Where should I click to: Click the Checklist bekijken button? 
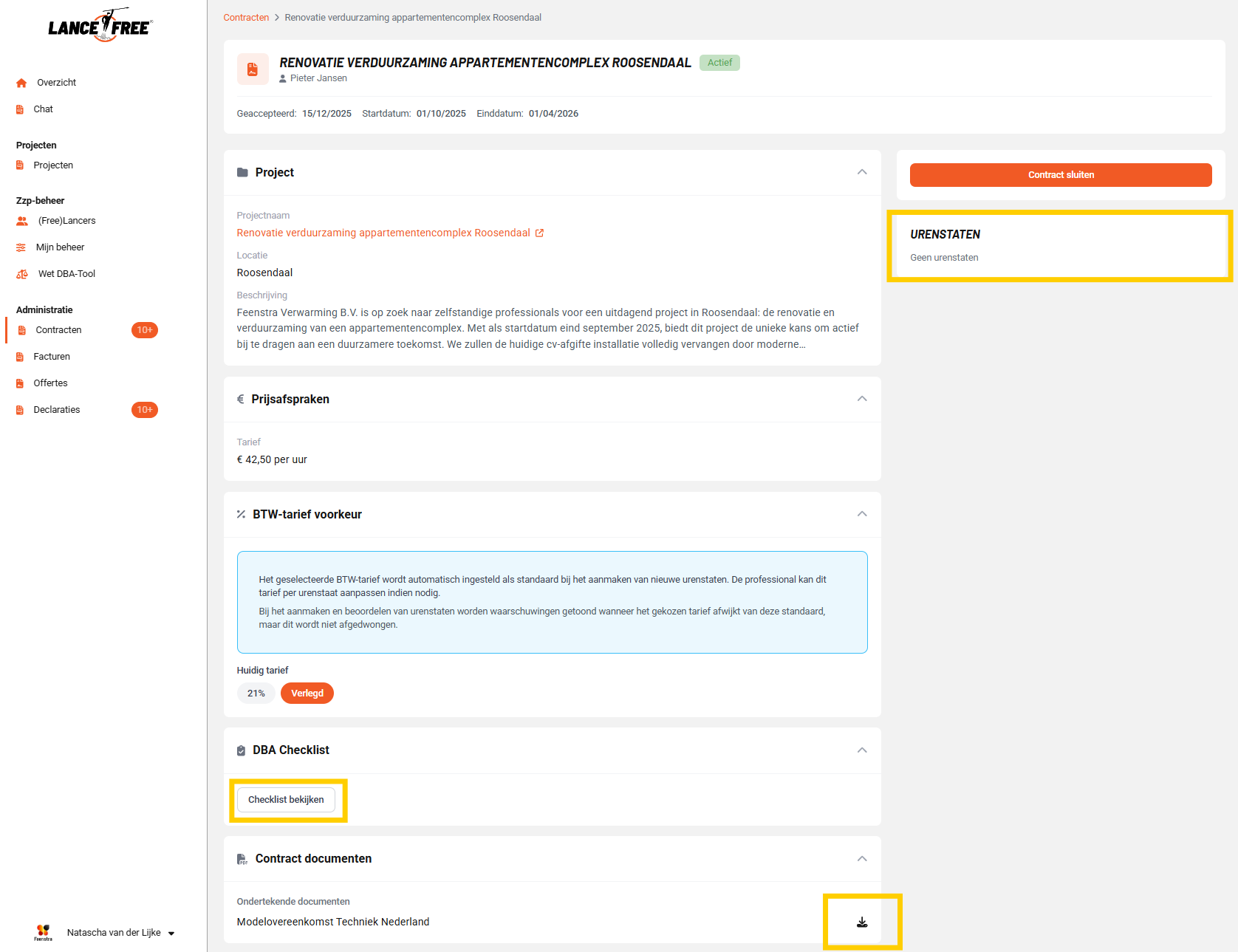(x=286, y=800)
